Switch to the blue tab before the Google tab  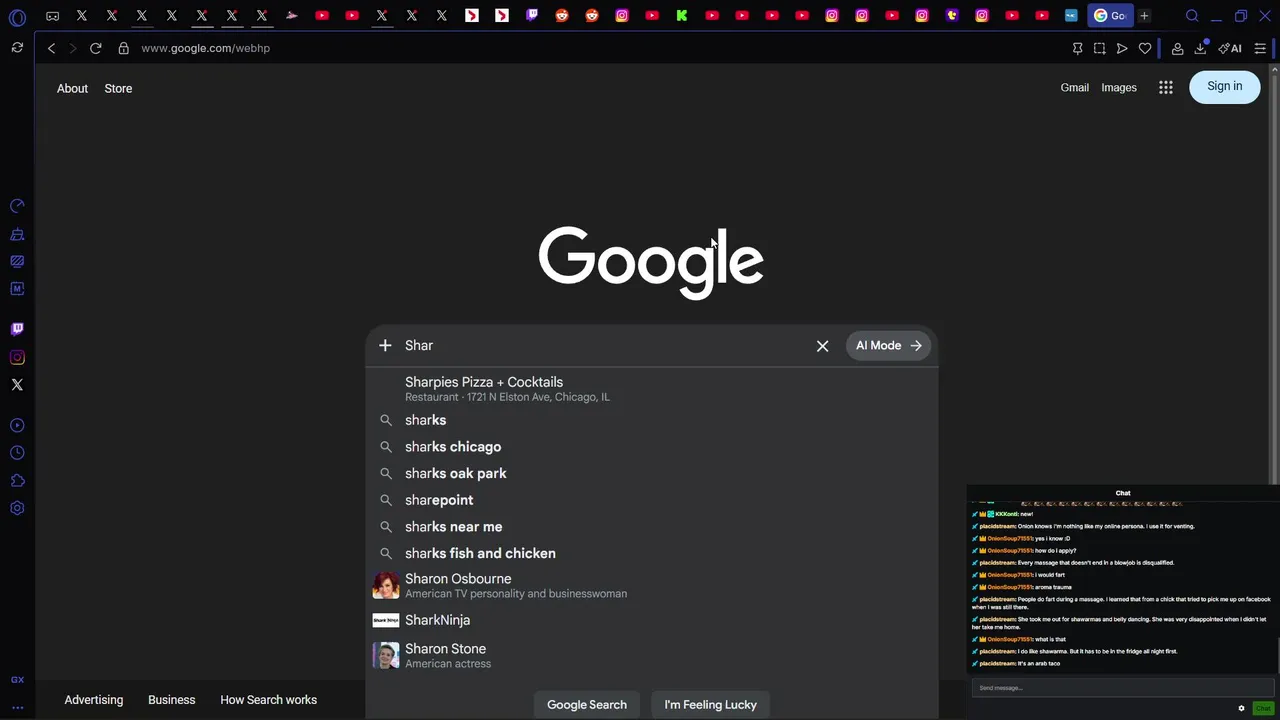1071,16
